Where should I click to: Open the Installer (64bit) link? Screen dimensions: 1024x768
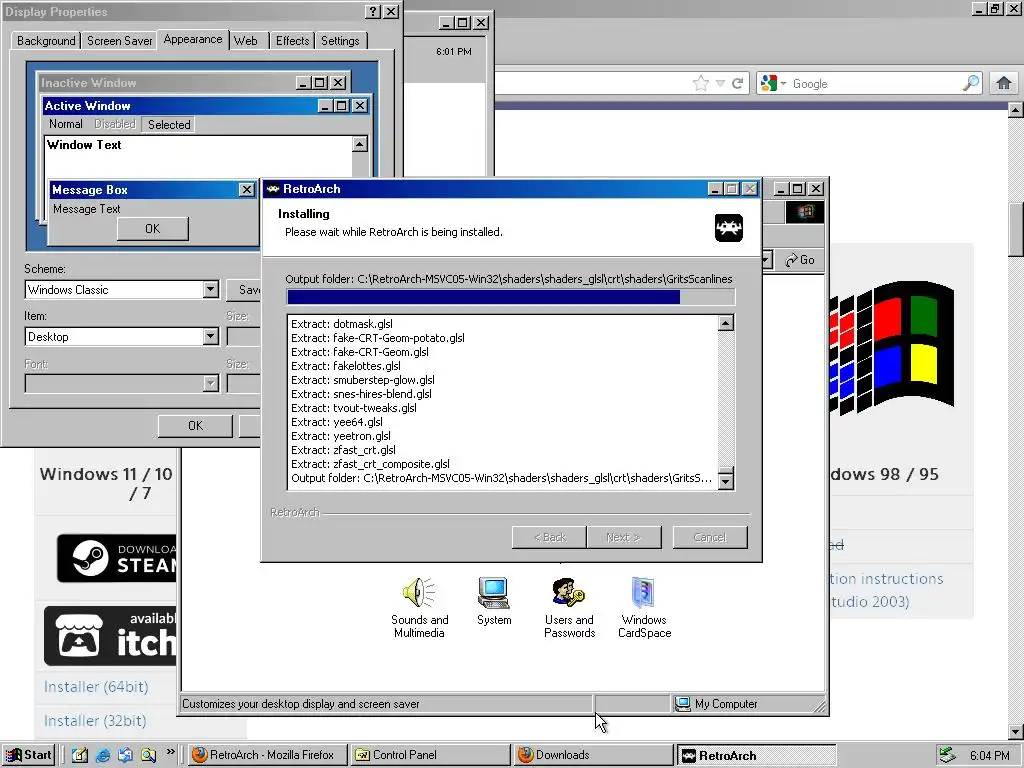point(96,686)
